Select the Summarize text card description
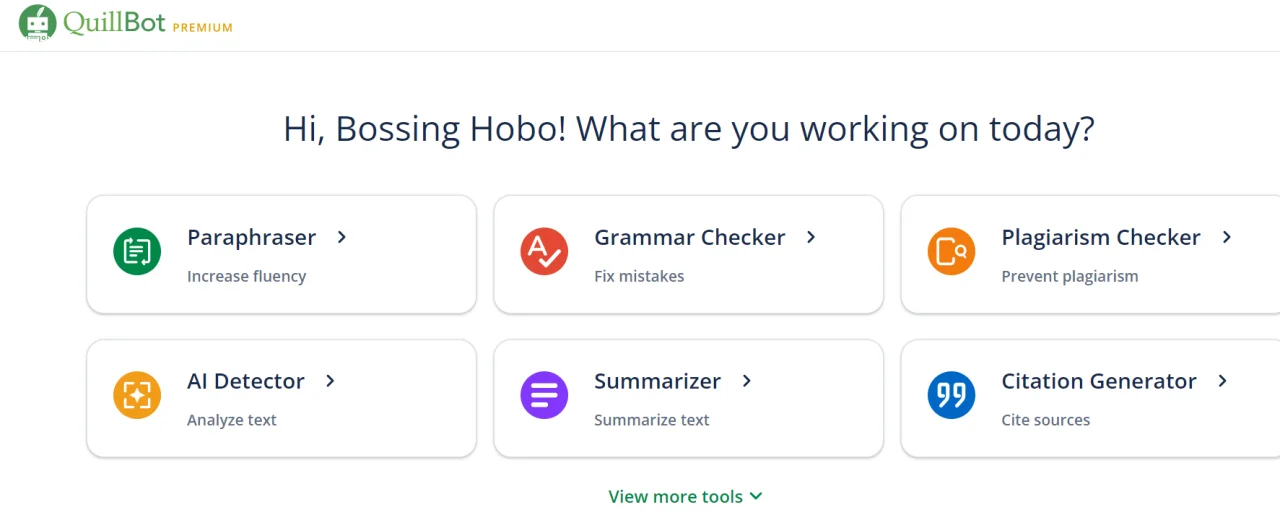1280x523 pixels. 652,420
